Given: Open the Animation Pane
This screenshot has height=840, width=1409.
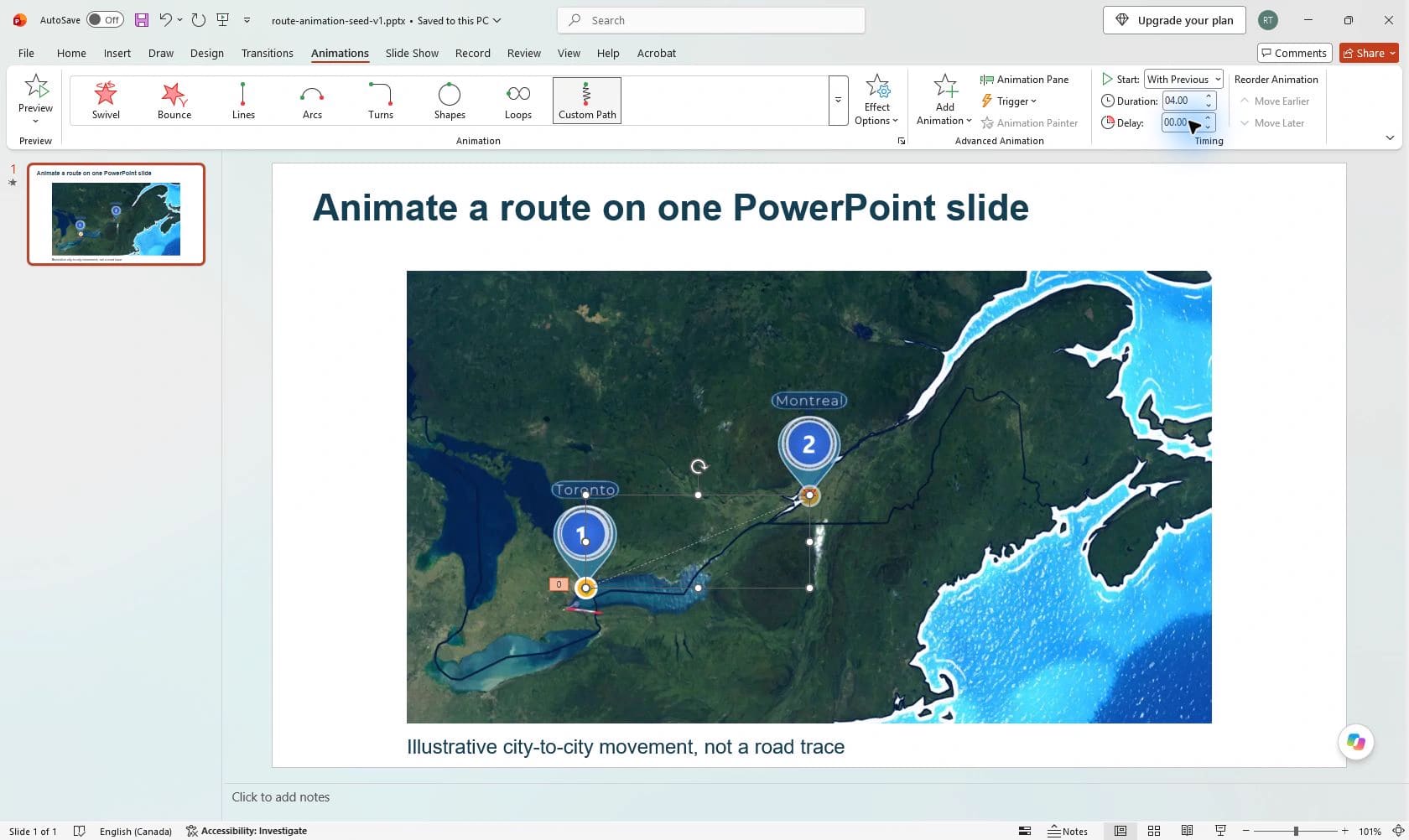Looking at the screenshot, I should pyautogui.click(x=1024, y=80).
